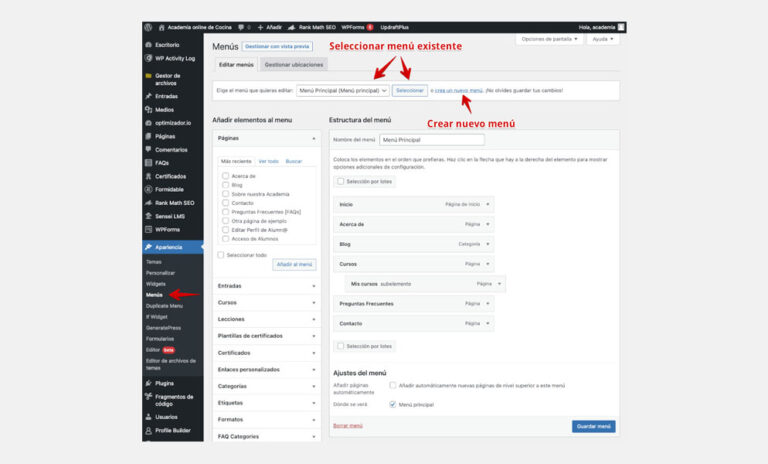This screenshot has width=768, height=464.
Task: Click the Profile Builder icon in sidebar
Action: tap(148, 430)
